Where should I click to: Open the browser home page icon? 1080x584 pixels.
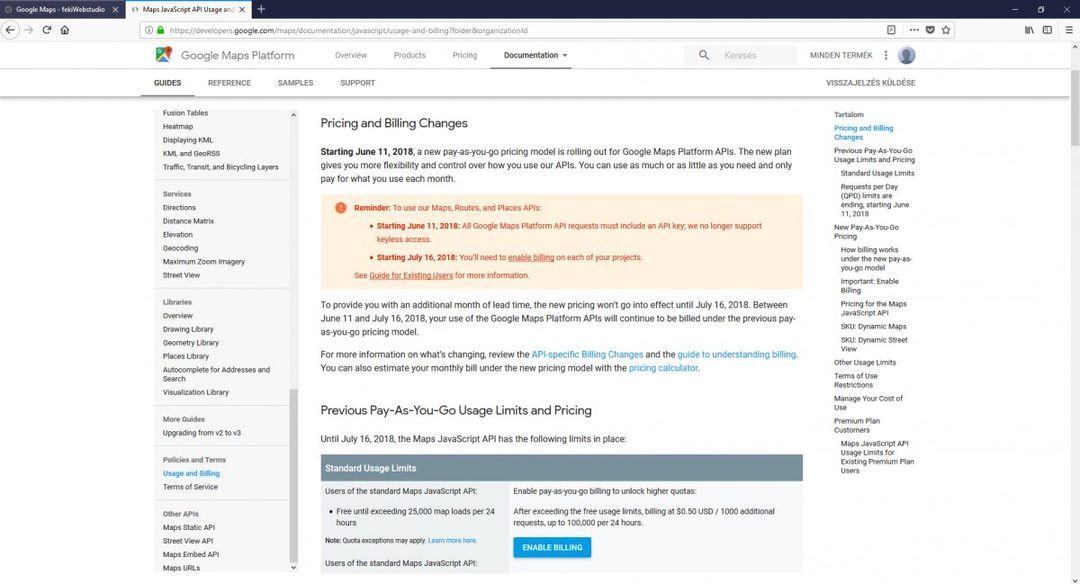pos(65,30)
